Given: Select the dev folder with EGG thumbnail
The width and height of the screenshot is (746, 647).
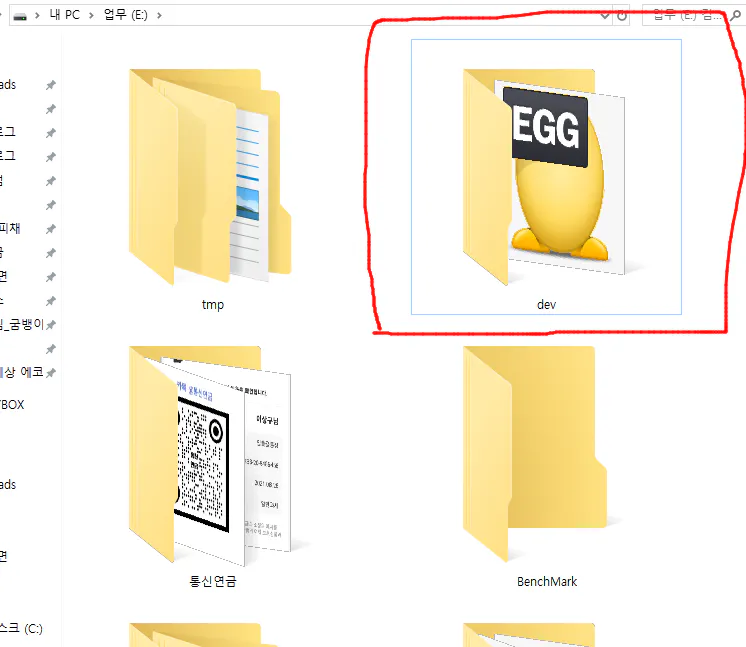Looking at the screenshot, I should point(544,177).
